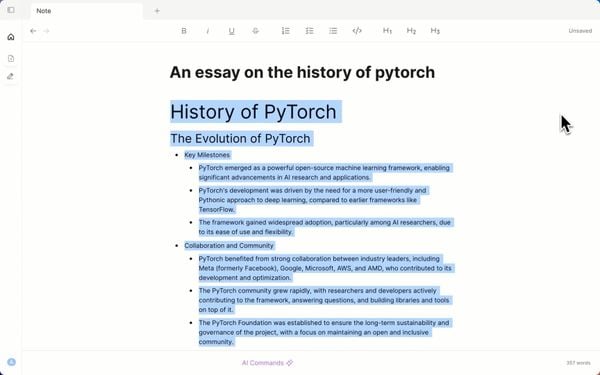The image size is (600, 375).
Task: Open AI Commands
Action: (267, 363)
